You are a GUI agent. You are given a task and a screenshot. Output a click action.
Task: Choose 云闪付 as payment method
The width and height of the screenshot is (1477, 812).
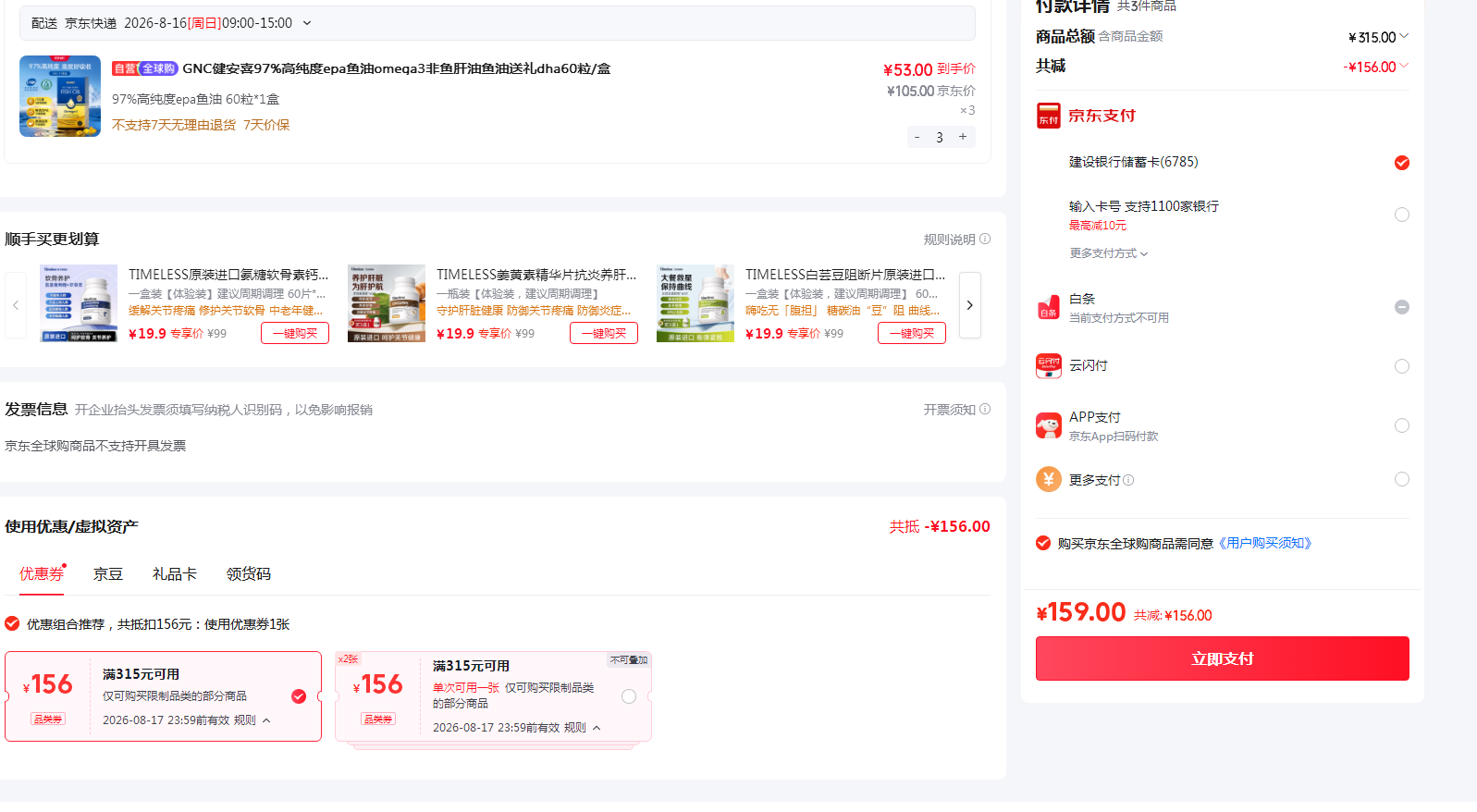(1402, 366)
